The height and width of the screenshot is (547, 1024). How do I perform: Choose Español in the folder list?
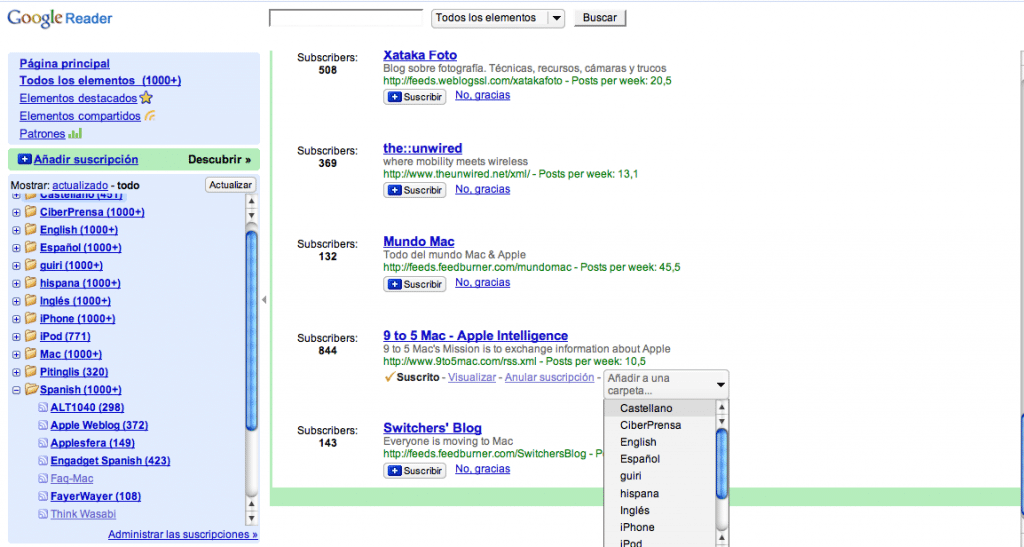coord(660,459)
